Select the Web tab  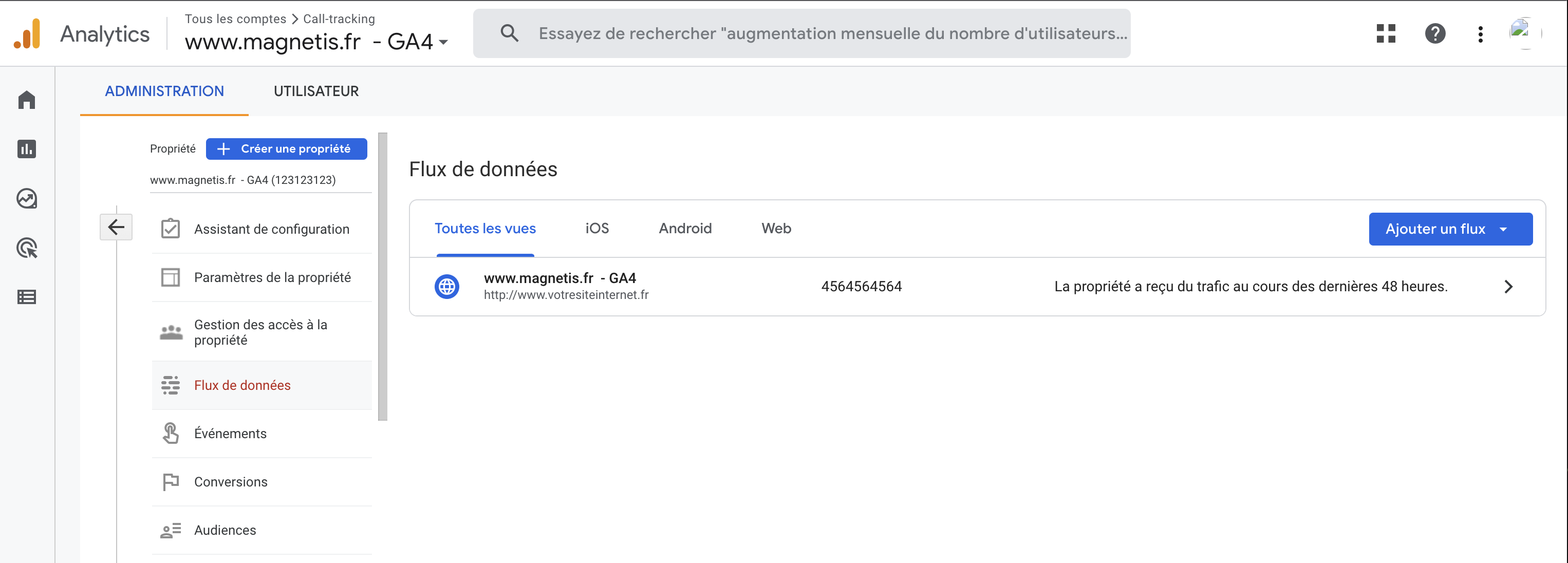click(x=776, y=228)
